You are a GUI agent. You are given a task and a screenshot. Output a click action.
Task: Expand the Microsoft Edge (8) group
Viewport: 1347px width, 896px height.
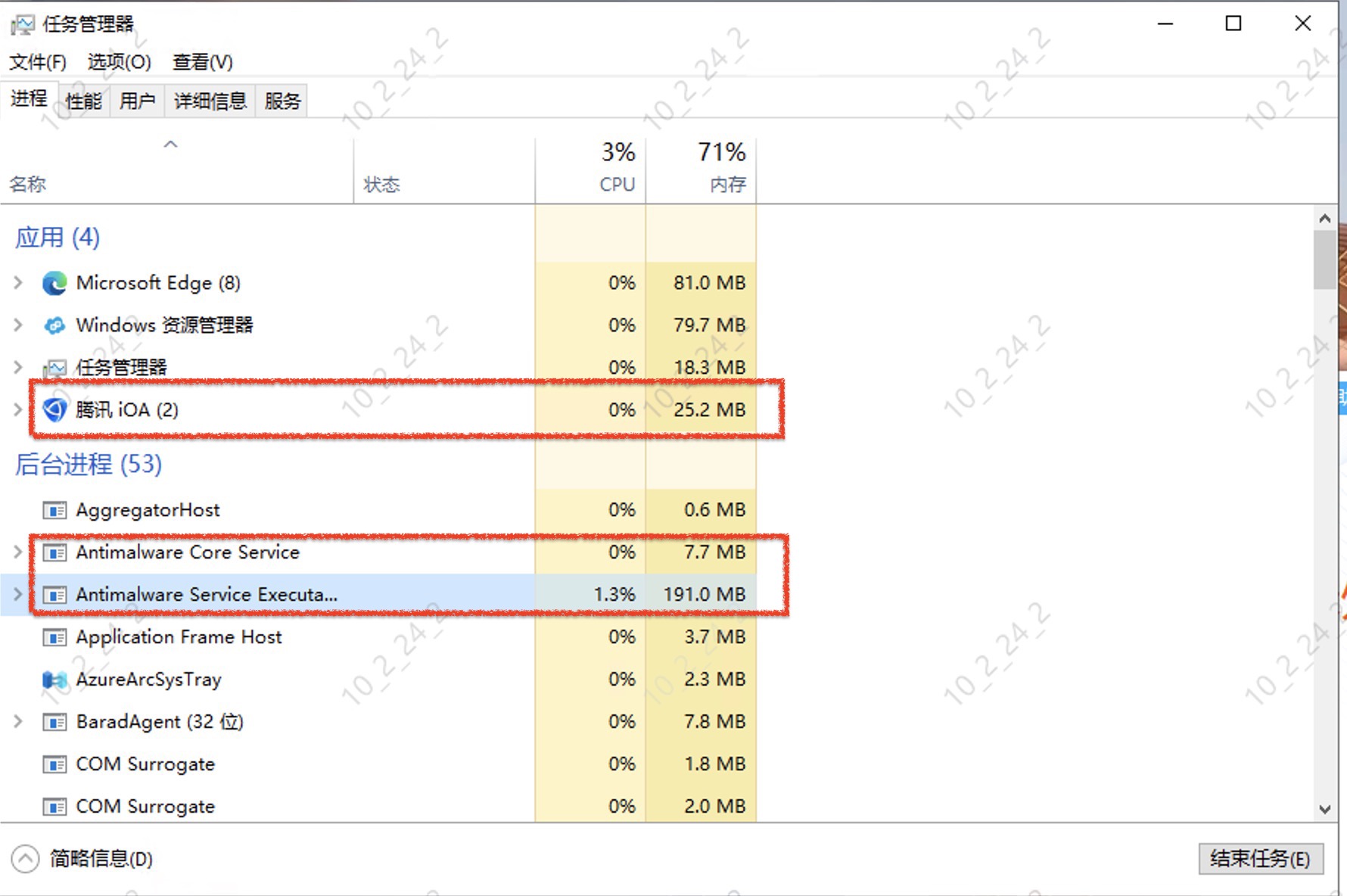click(x=18, y=283)
